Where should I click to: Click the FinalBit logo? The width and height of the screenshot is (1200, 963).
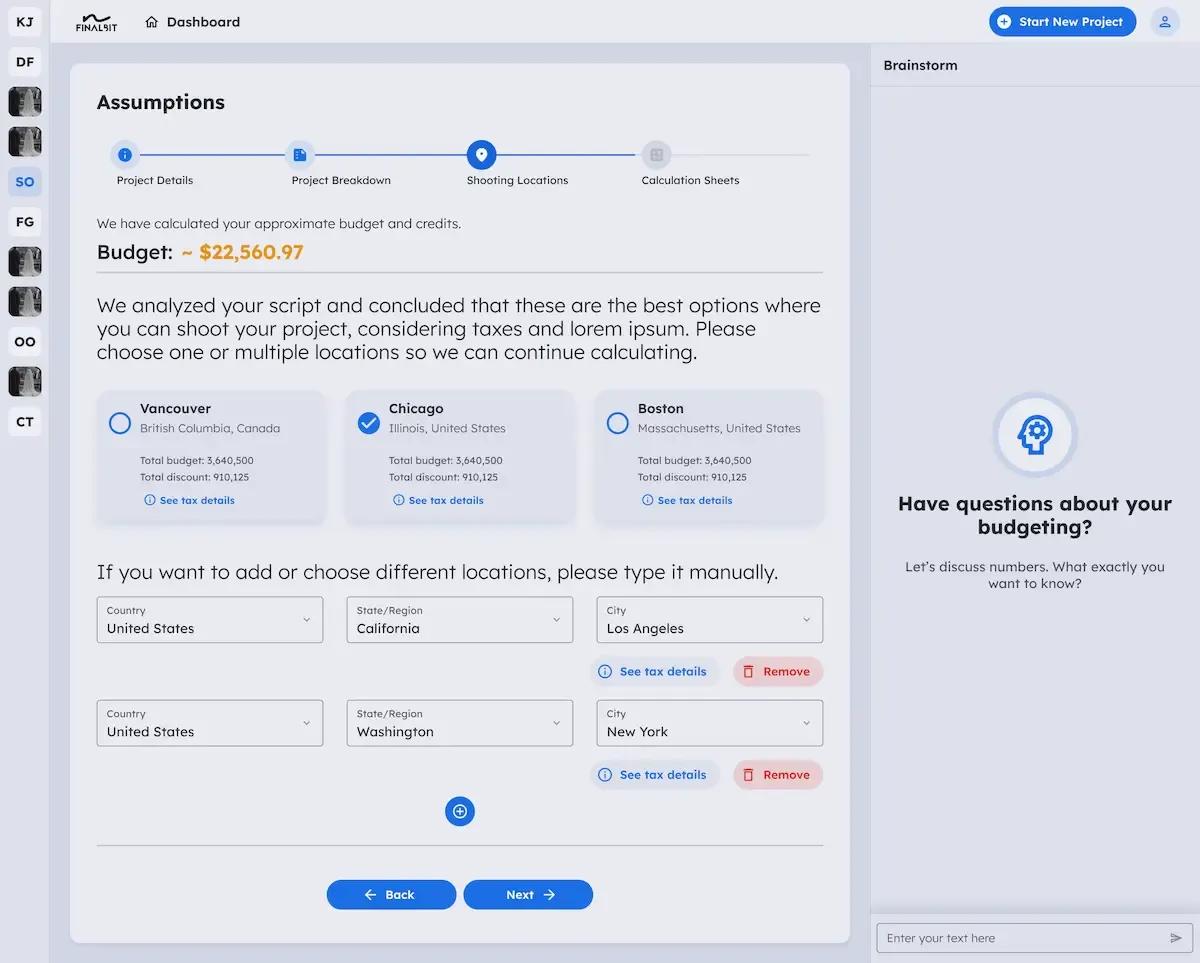tap(96, 22)
